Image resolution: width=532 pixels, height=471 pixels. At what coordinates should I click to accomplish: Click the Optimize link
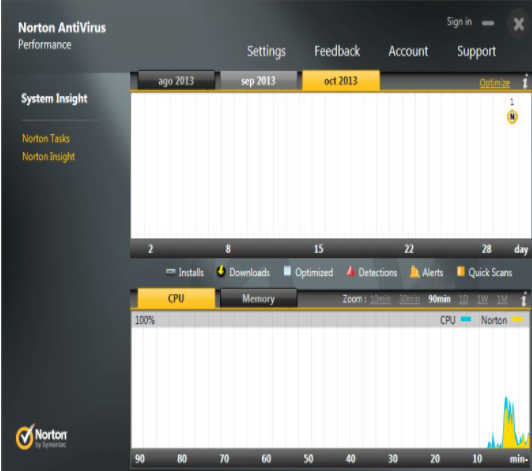point(494,83)
